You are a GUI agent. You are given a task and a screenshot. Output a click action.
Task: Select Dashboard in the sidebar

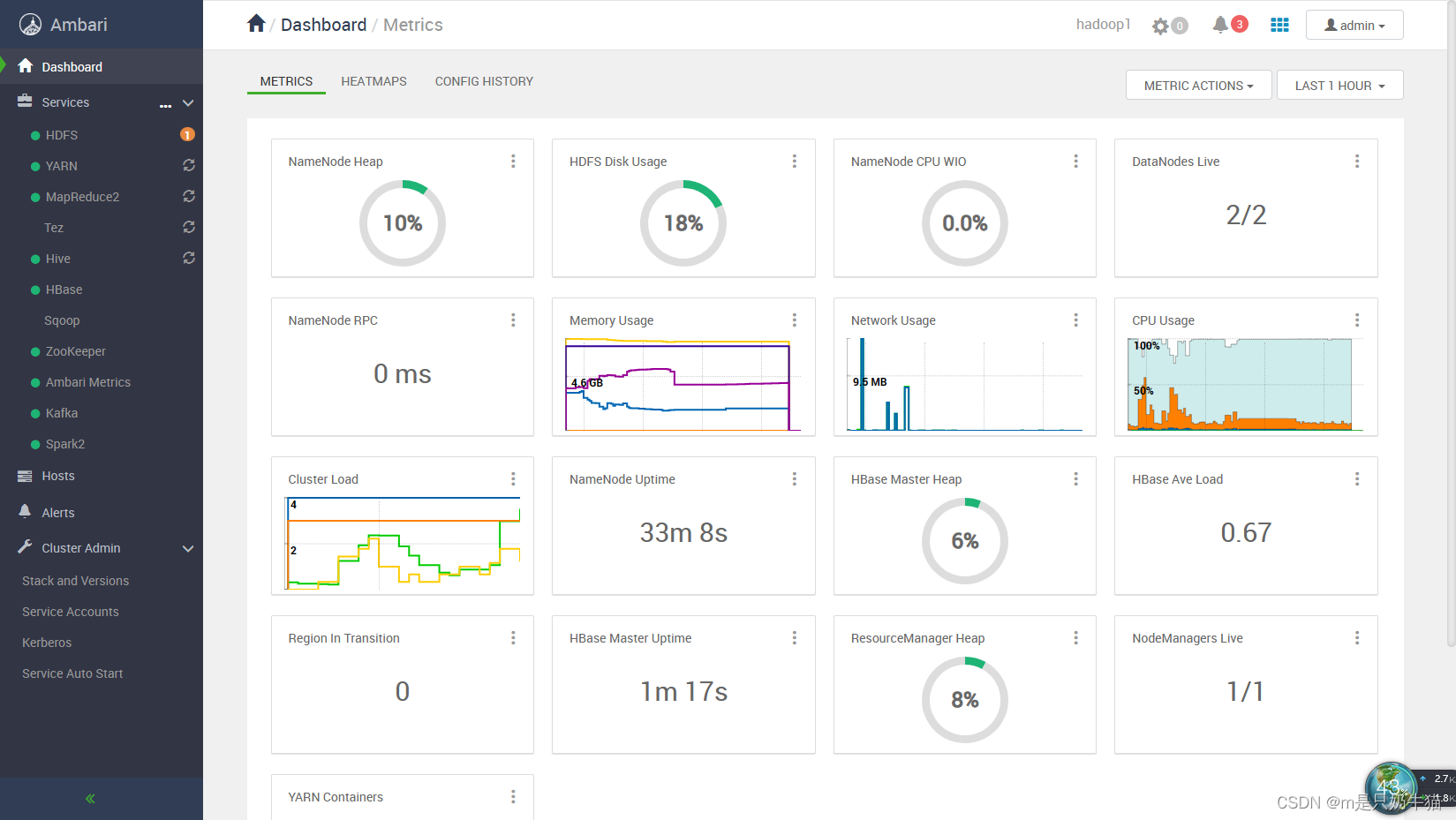click(102, 66)
